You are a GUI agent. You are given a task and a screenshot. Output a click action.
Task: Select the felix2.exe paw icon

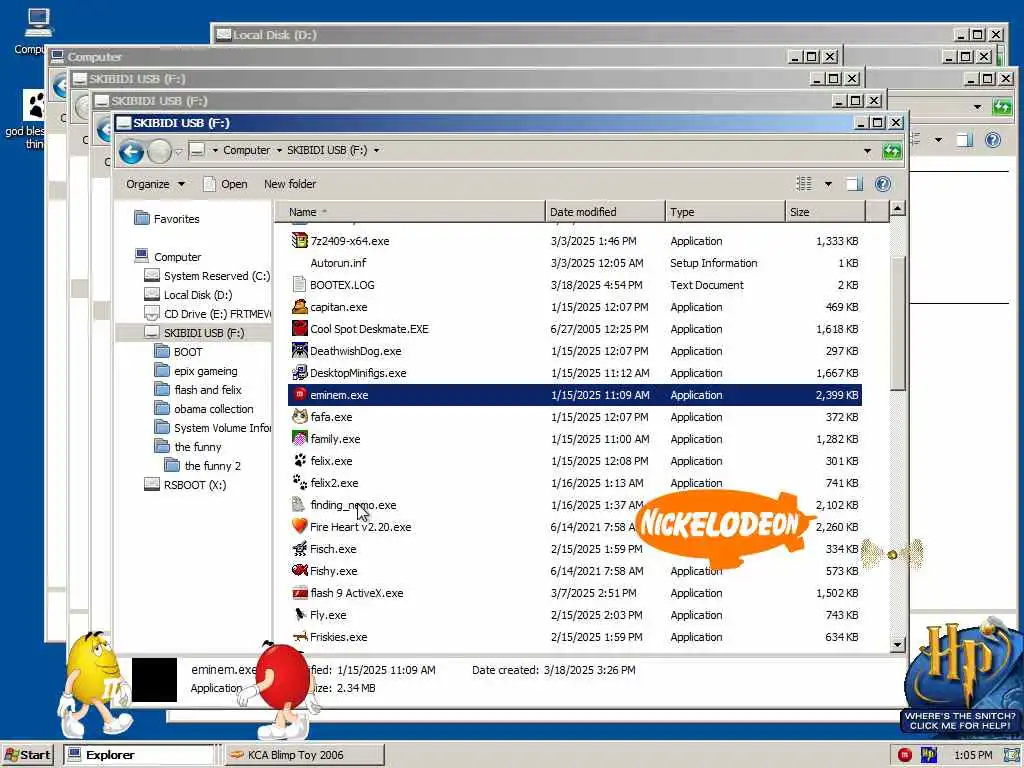(x=299, y=483)
